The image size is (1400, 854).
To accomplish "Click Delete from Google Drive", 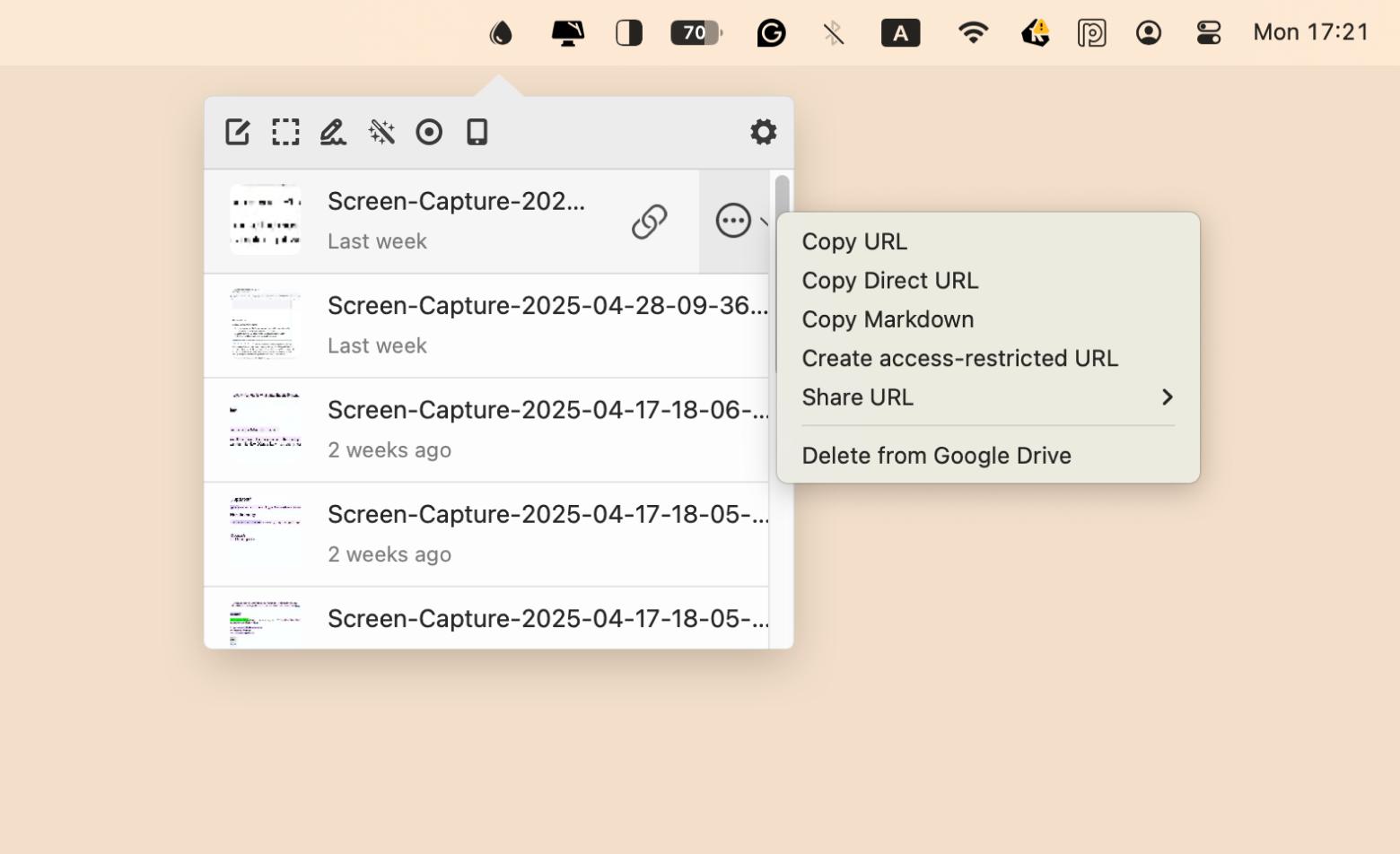I will [936, 456].
